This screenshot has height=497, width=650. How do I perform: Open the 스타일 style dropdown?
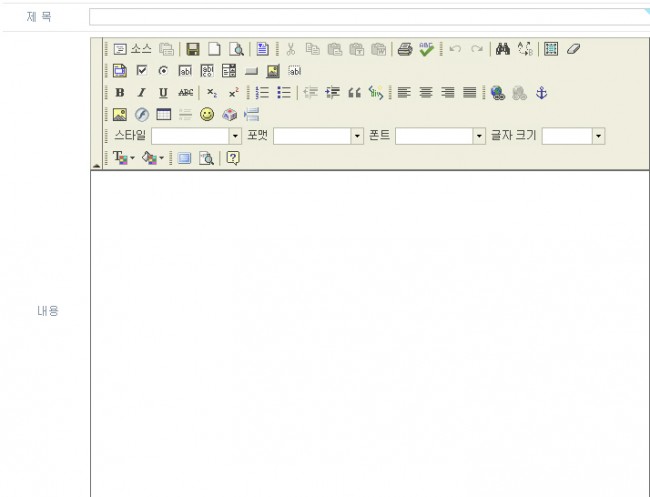196,136
